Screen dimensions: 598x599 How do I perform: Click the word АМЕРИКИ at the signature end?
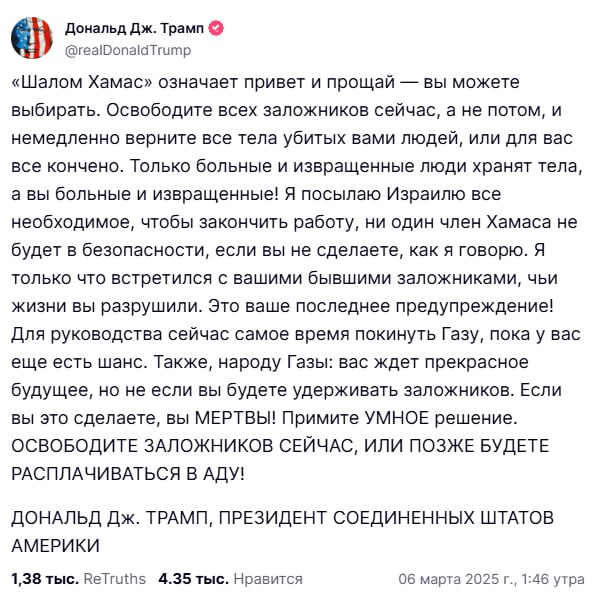[x=55, y=546]
